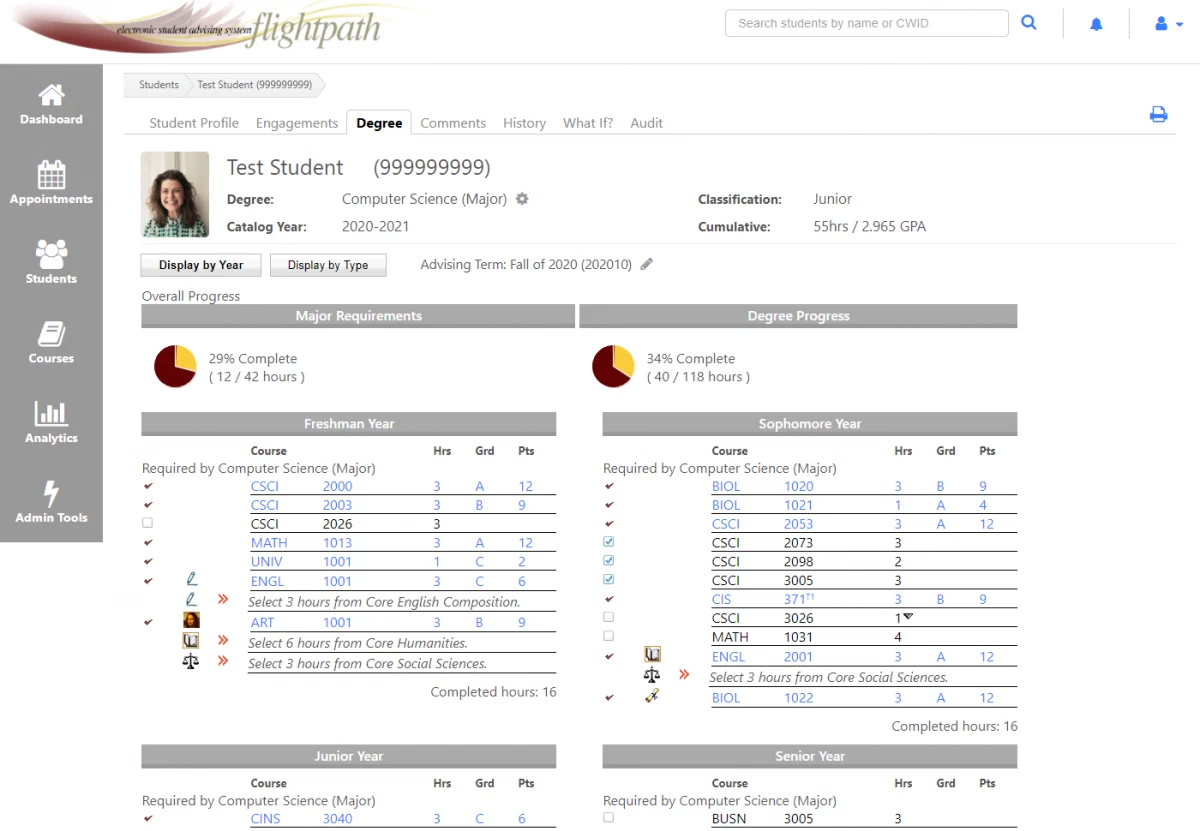The height and width of the screenshot is (831, 1200).
Task: Uncheck the CSCI 2098 checkbox
Action: (x=609, y=561)
